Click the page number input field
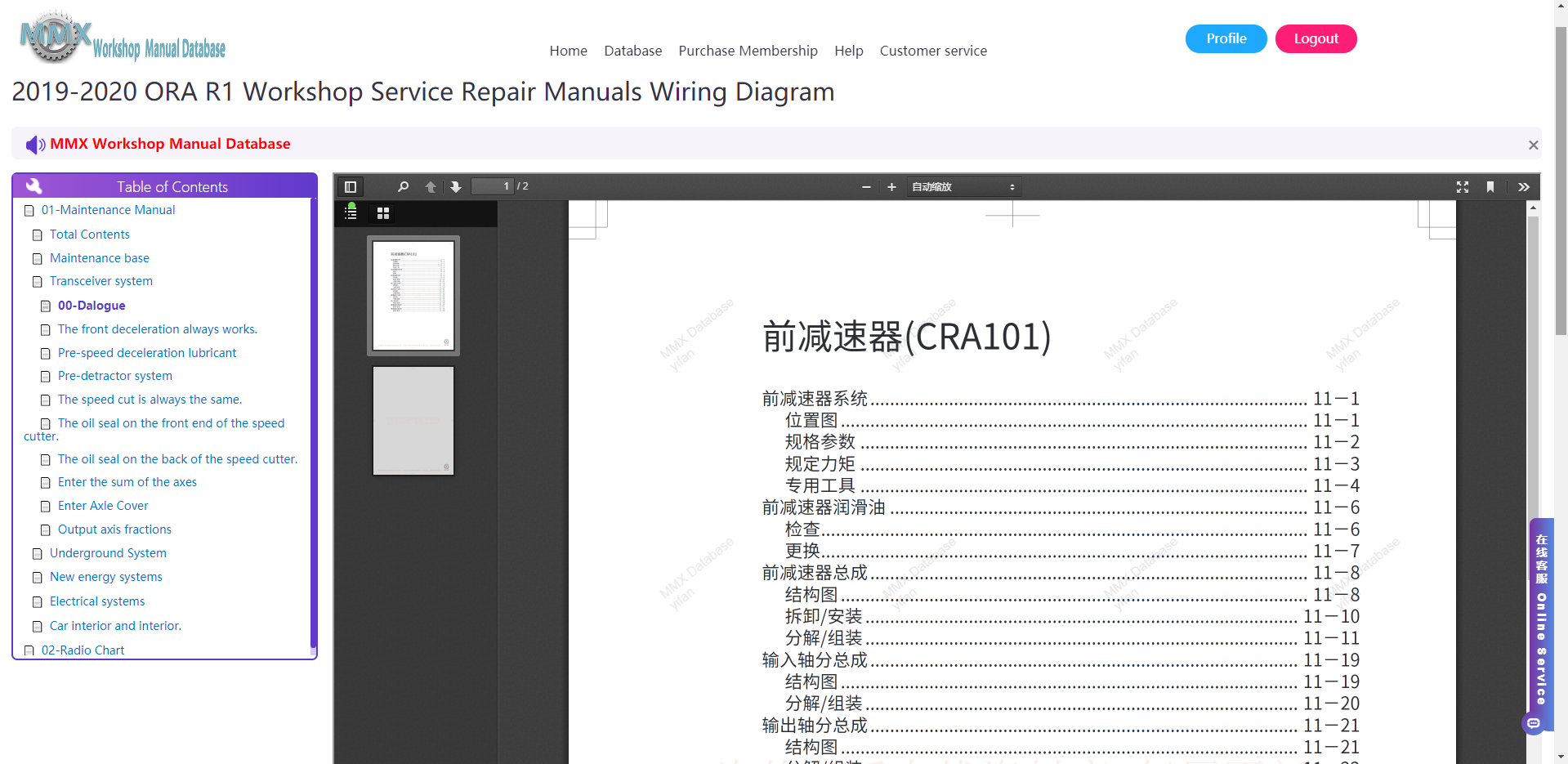This screenshot has height=764, width=1568. pyautogui.click(x=493, y=186)
